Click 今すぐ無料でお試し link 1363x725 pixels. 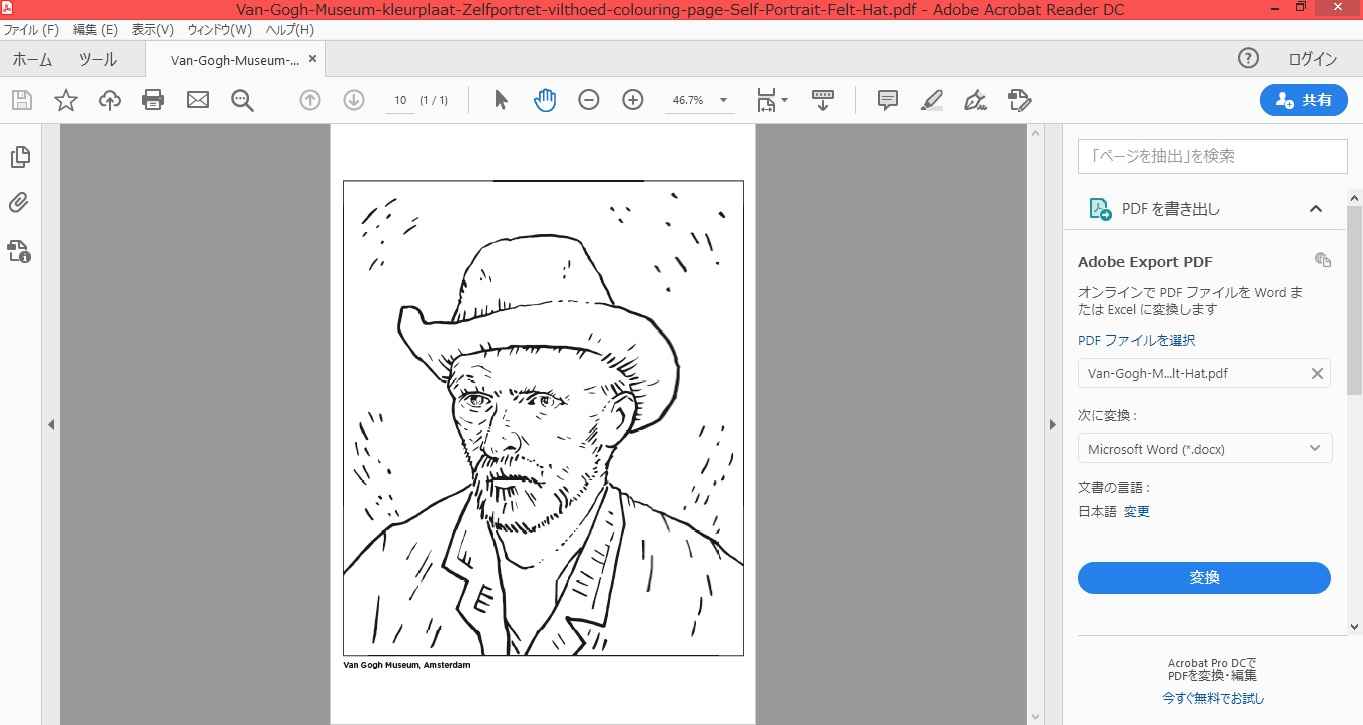pyautogui.click(x=1213, y=698)
